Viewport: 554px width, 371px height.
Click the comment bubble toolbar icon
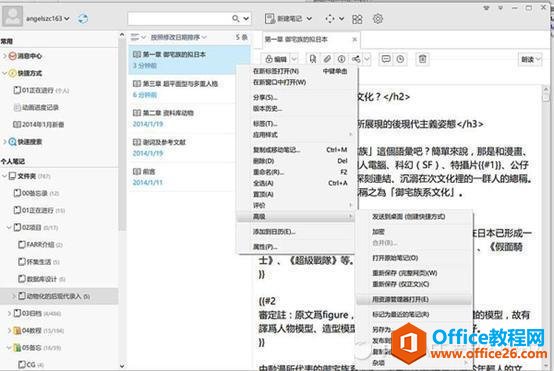coord(386,59)
